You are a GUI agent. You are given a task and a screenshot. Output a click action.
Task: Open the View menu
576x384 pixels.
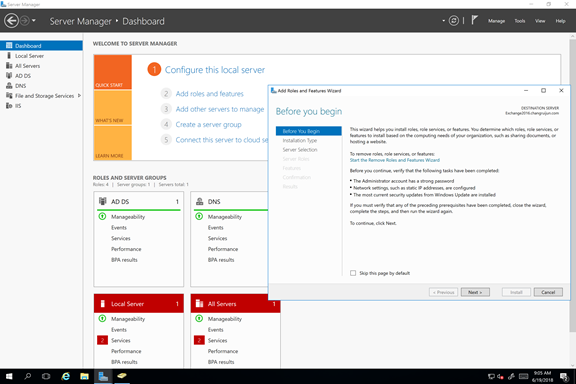pyautogui.click(x=540, y=21)
